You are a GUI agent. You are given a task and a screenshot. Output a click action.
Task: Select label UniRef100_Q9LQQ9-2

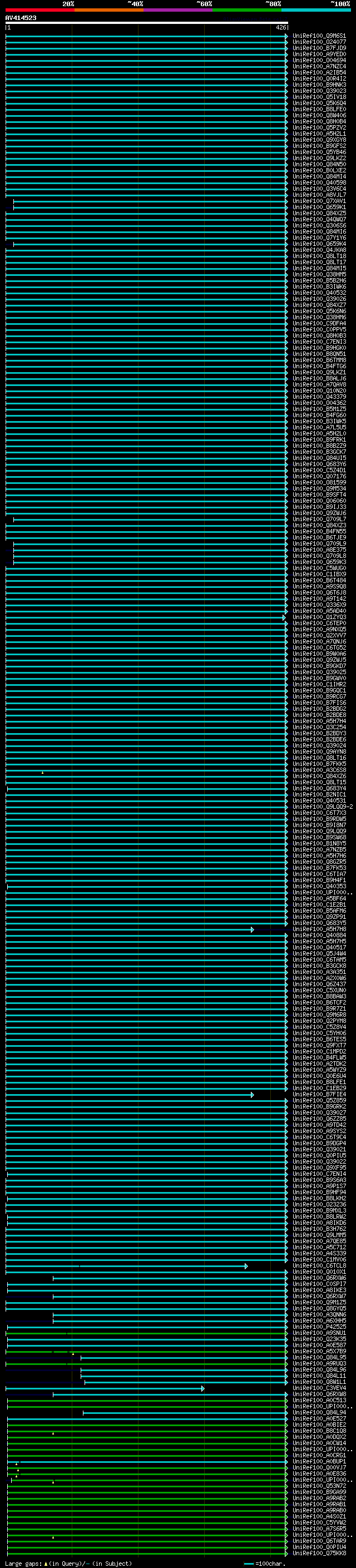coord(323,807)
